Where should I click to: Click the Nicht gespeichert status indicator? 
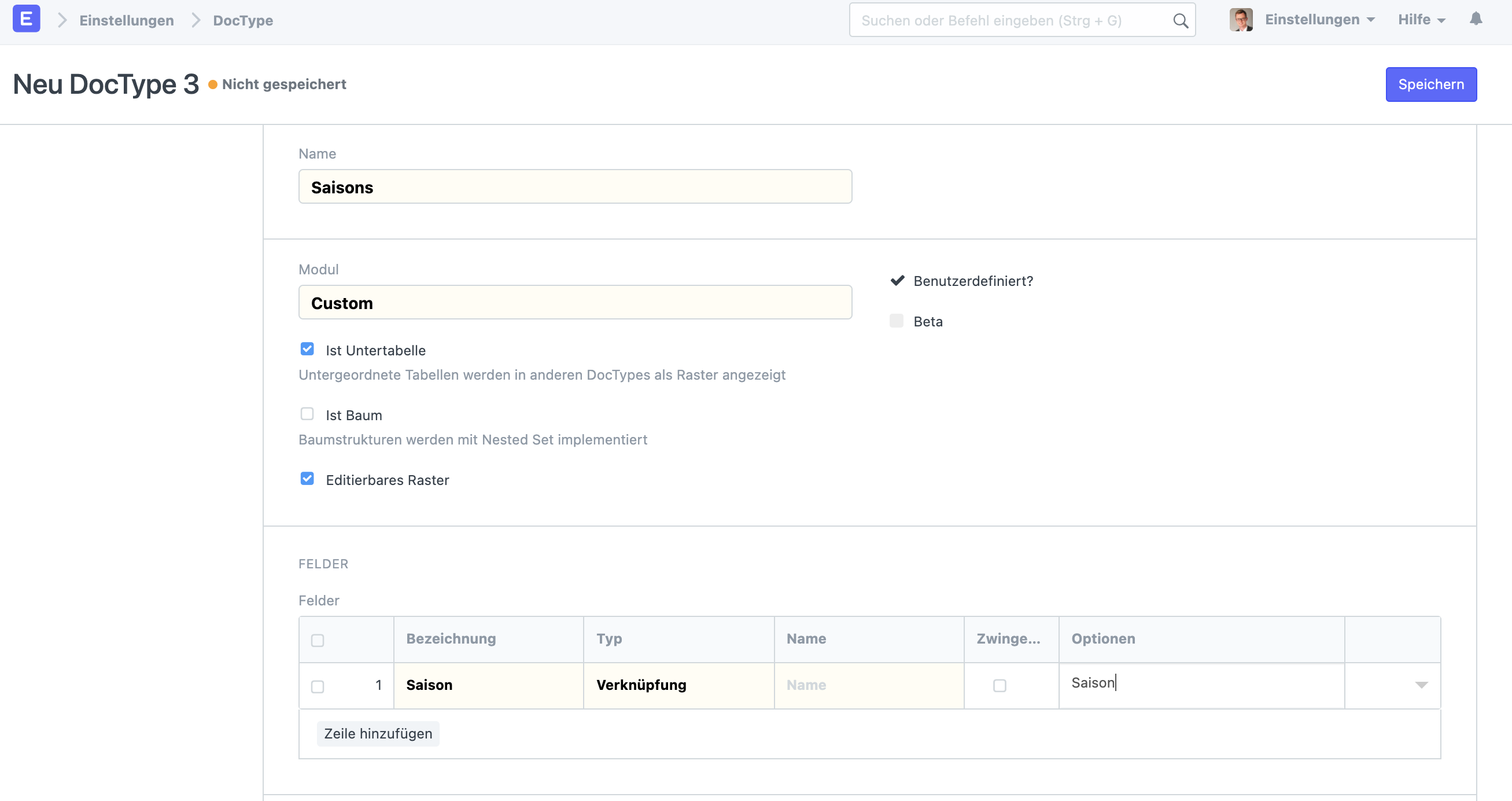click(277, 84)
